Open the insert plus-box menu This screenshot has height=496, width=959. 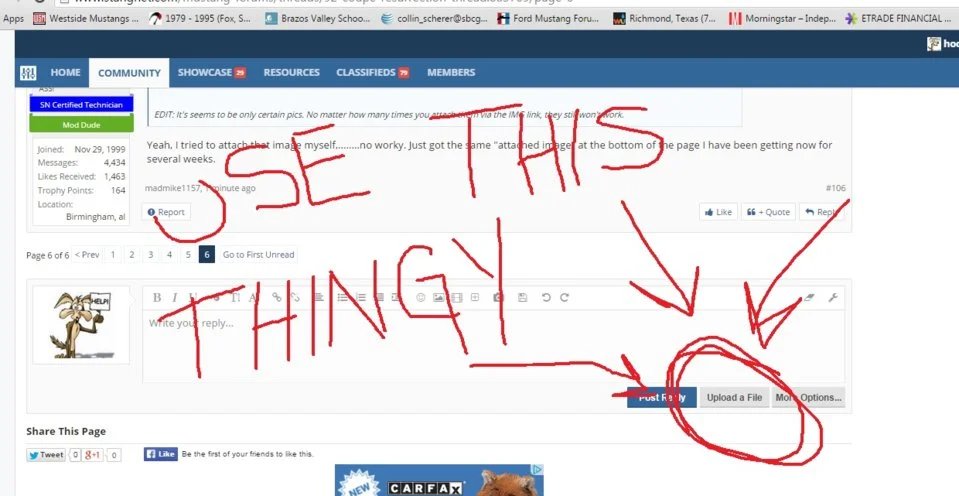(x=475, y=298)
